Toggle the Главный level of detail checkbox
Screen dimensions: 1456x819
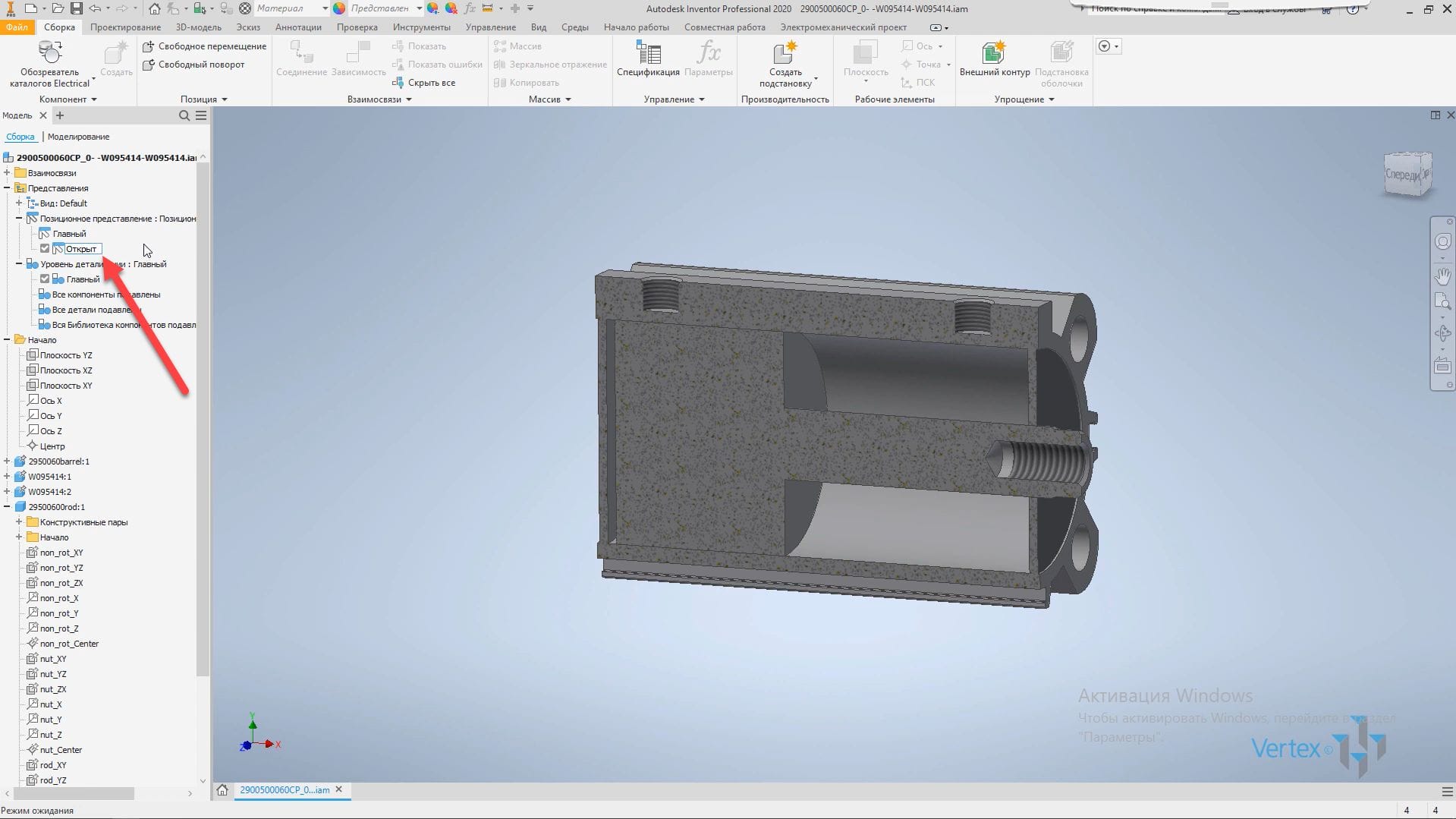(45, 279)
